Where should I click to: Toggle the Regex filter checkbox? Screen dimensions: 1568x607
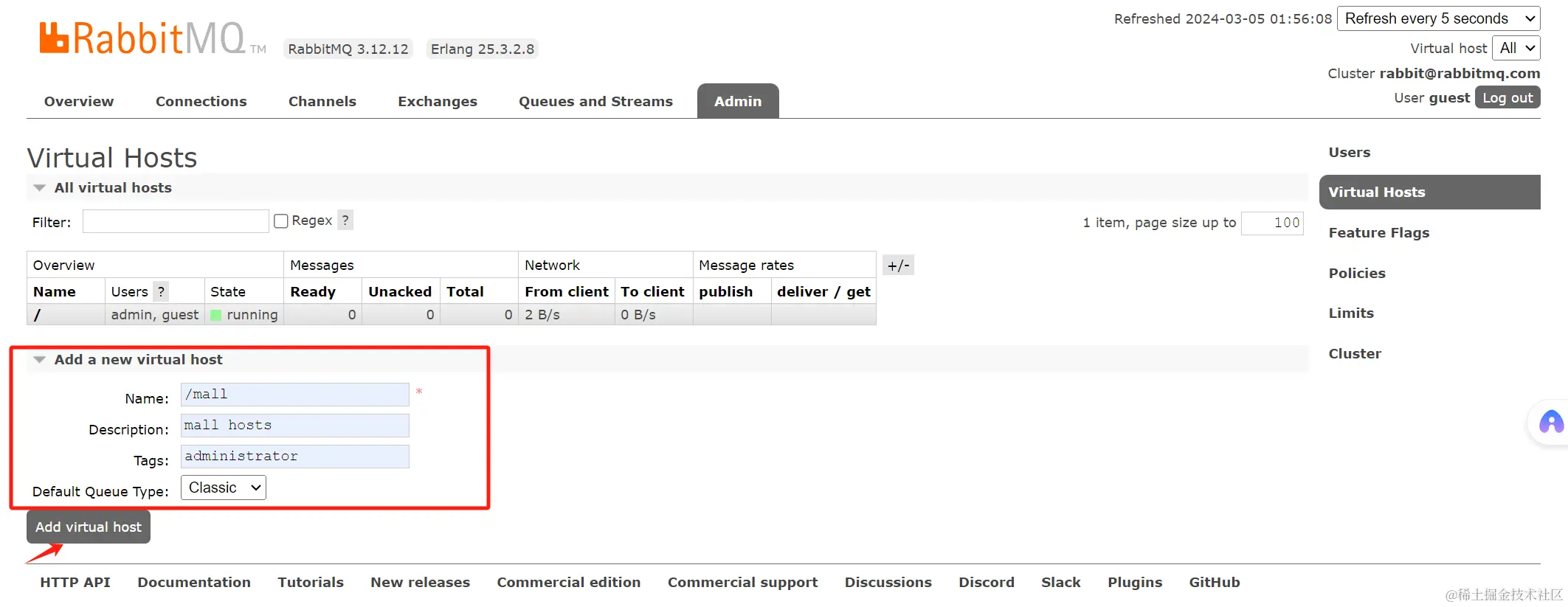281,221
